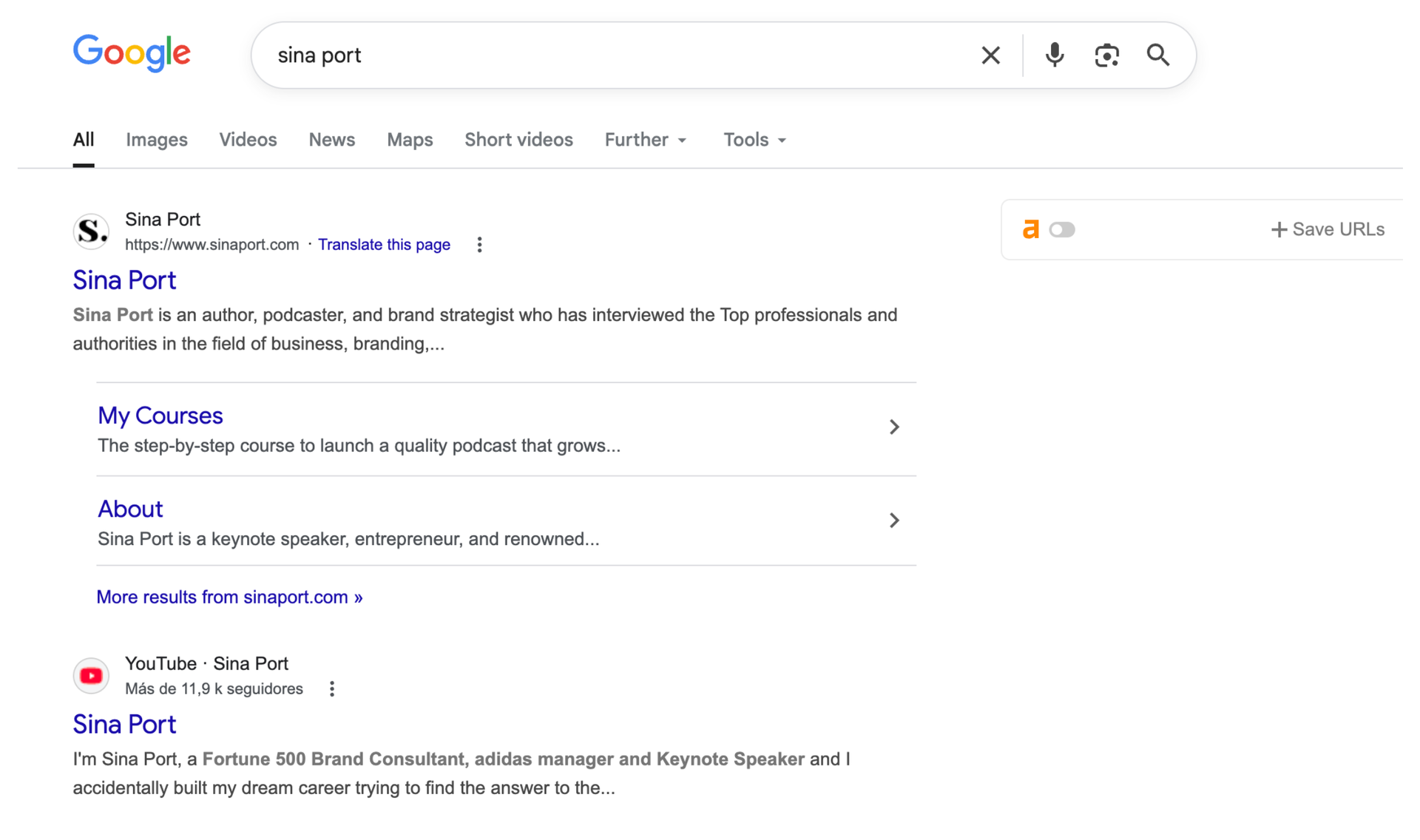Click Translate this page link
1420x840 pixels.
(x=384, y=245)
